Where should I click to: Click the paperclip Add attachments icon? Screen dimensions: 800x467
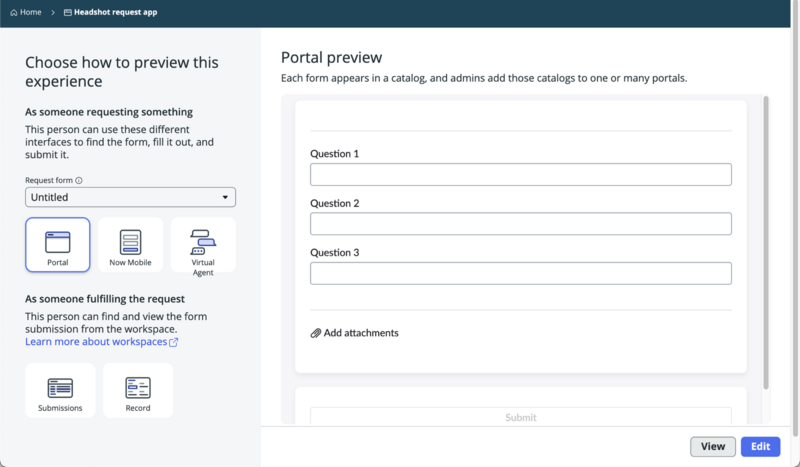point(316,333)
